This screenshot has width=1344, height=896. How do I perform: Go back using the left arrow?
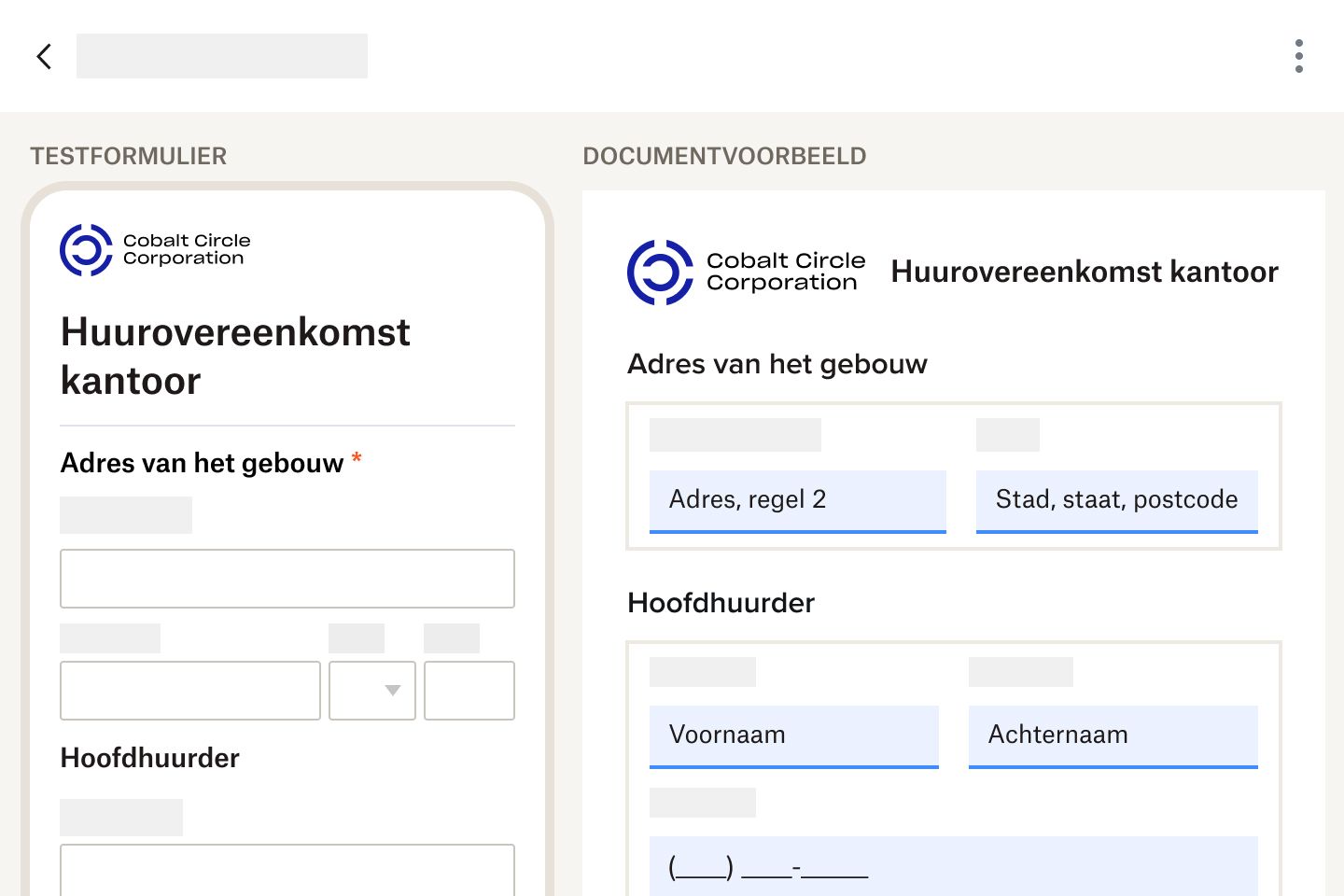coord(44,56)
